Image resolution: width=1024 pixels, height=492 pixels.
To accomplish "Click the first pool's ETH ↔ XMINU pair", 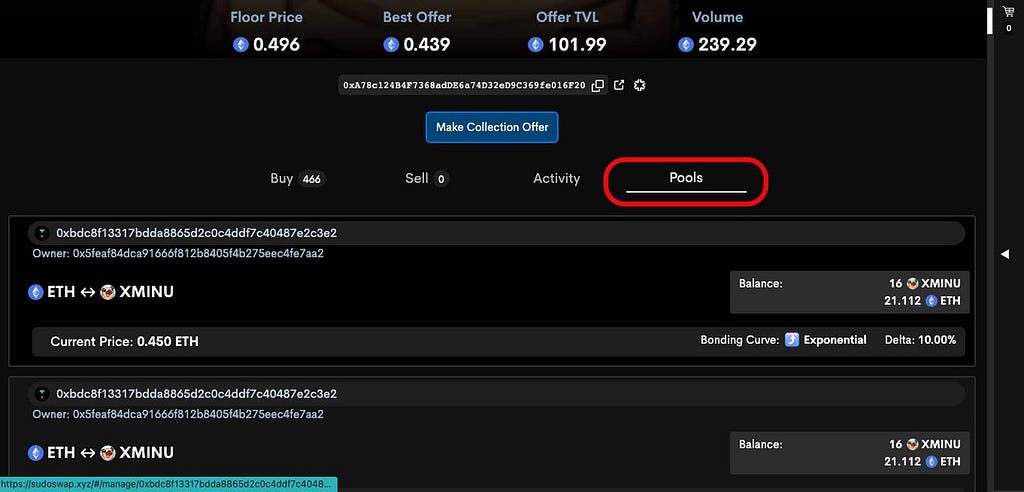I will (101, 292).
